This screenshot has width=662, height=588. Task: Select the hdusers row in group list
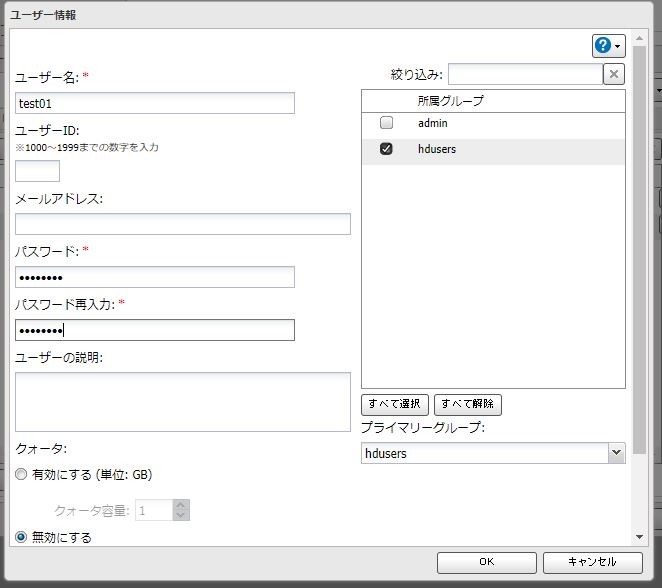[x=493, y=152]
